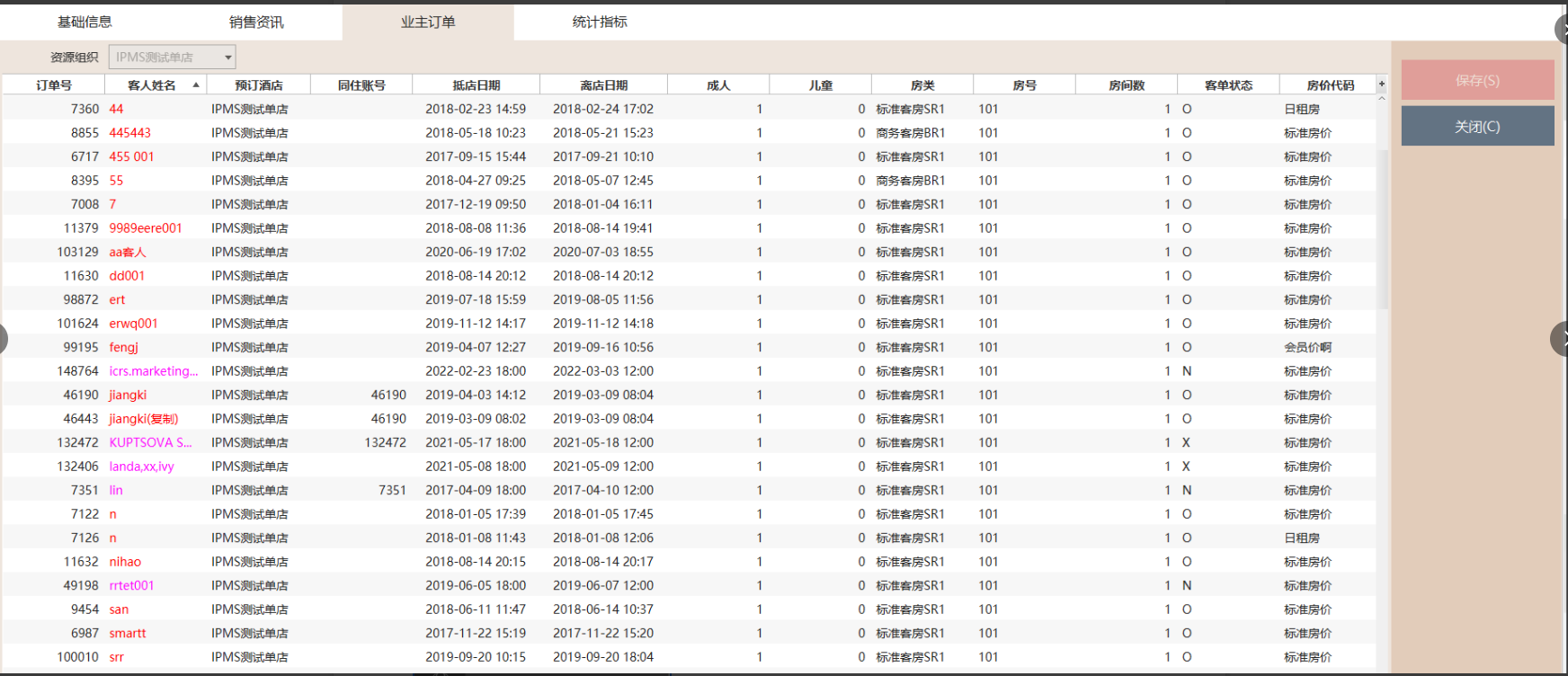Open the 销售资讯 tab

[x=256, y=22]
